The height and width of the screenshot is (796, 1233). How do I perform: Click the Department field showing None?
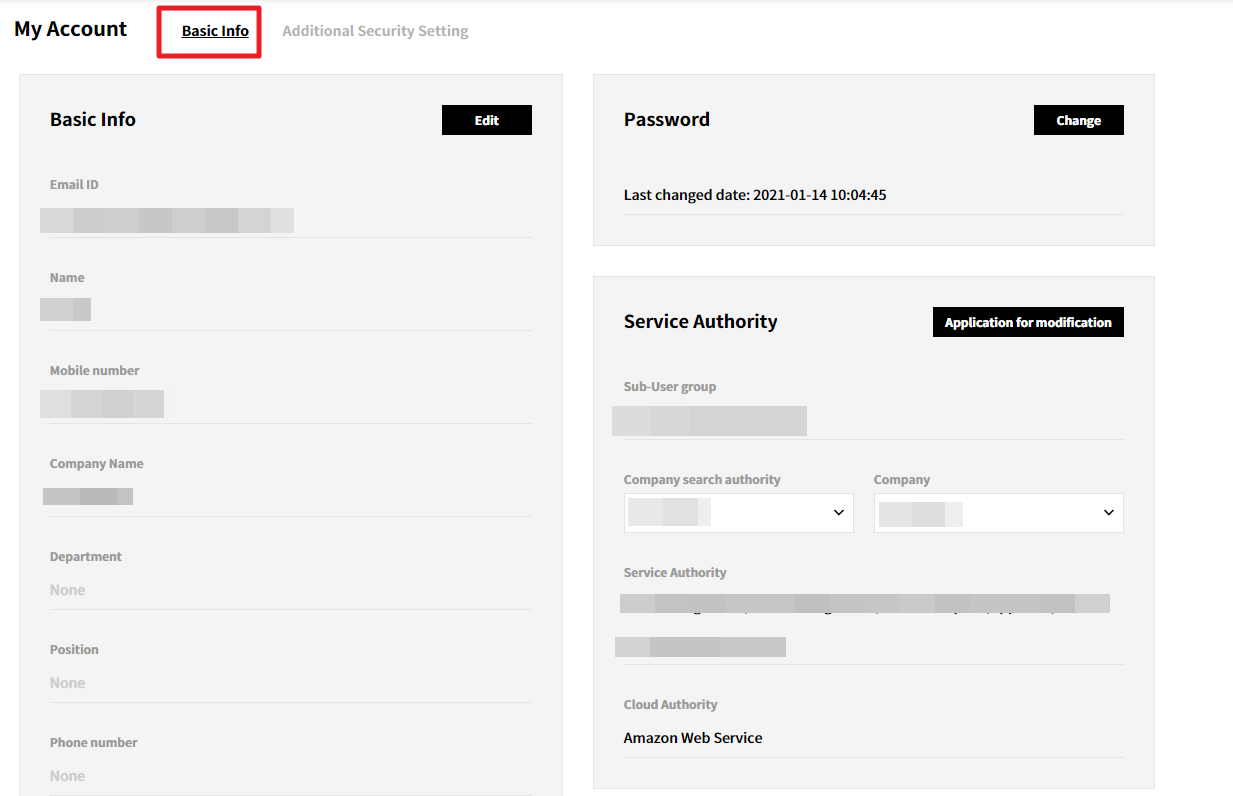68,590
